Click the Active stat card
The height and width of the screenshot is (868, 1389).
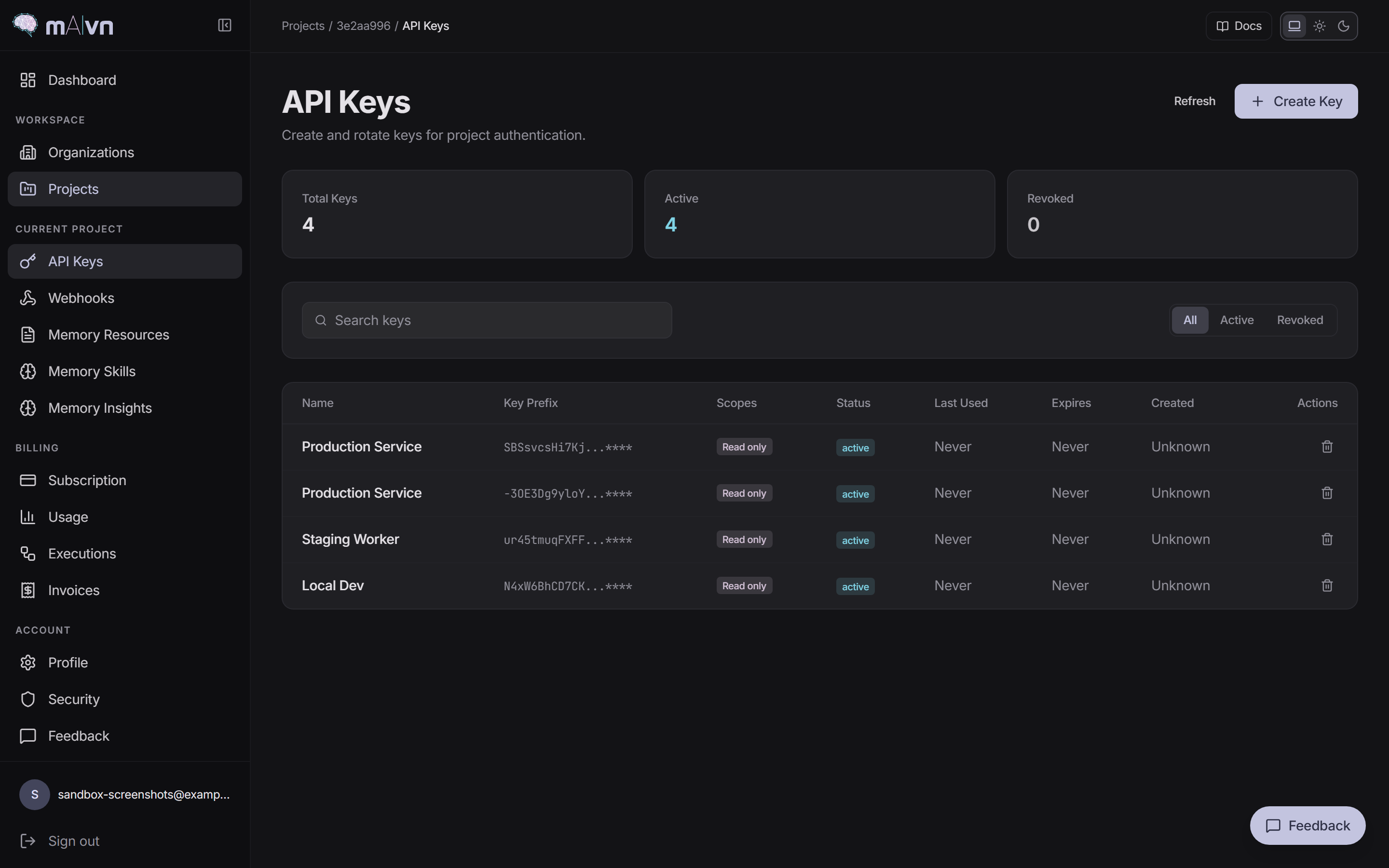coord(819,214)
